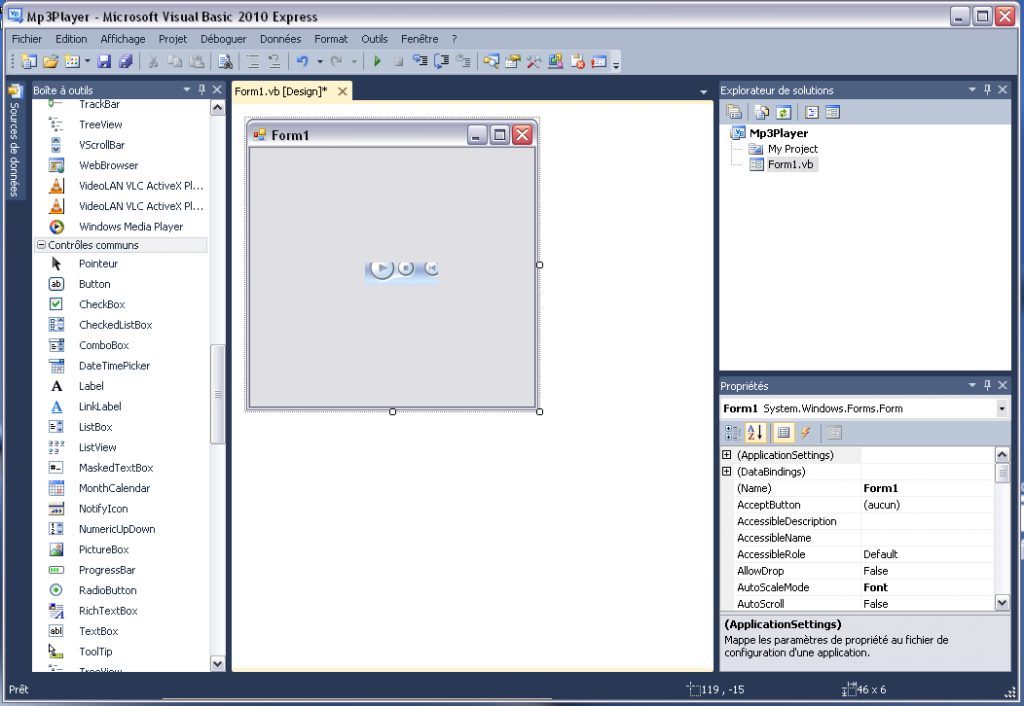Viewport: 1024px width, 706px height.
Task: Click the Open File folder icon
Action: point(50,61)
